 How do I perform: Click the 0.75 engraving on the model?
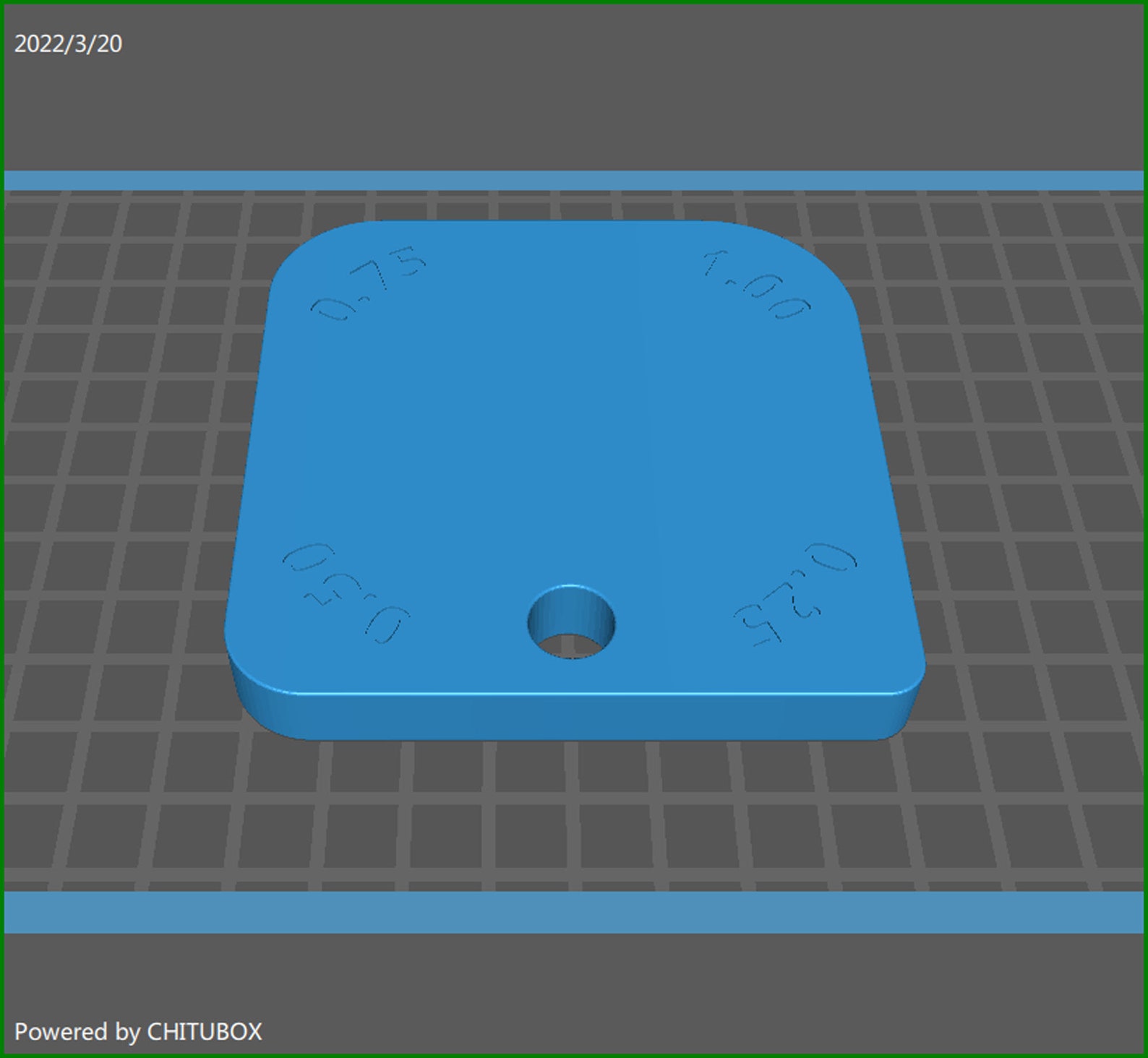coord(369,283)
